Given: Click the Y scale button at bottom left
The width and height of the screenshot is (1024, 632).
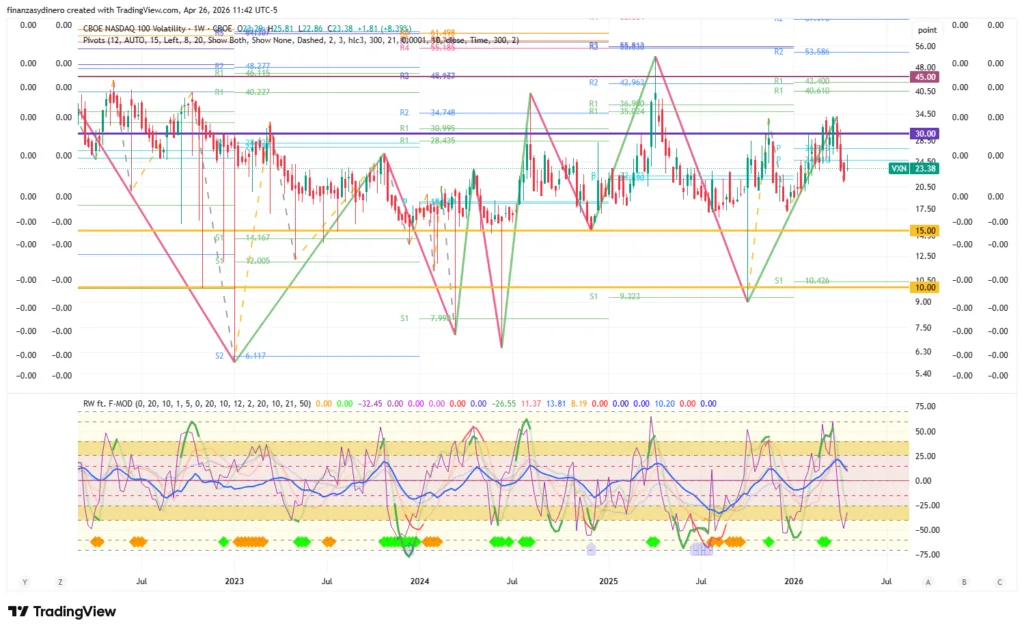Looking at the screenshot, I should point(24,581).
